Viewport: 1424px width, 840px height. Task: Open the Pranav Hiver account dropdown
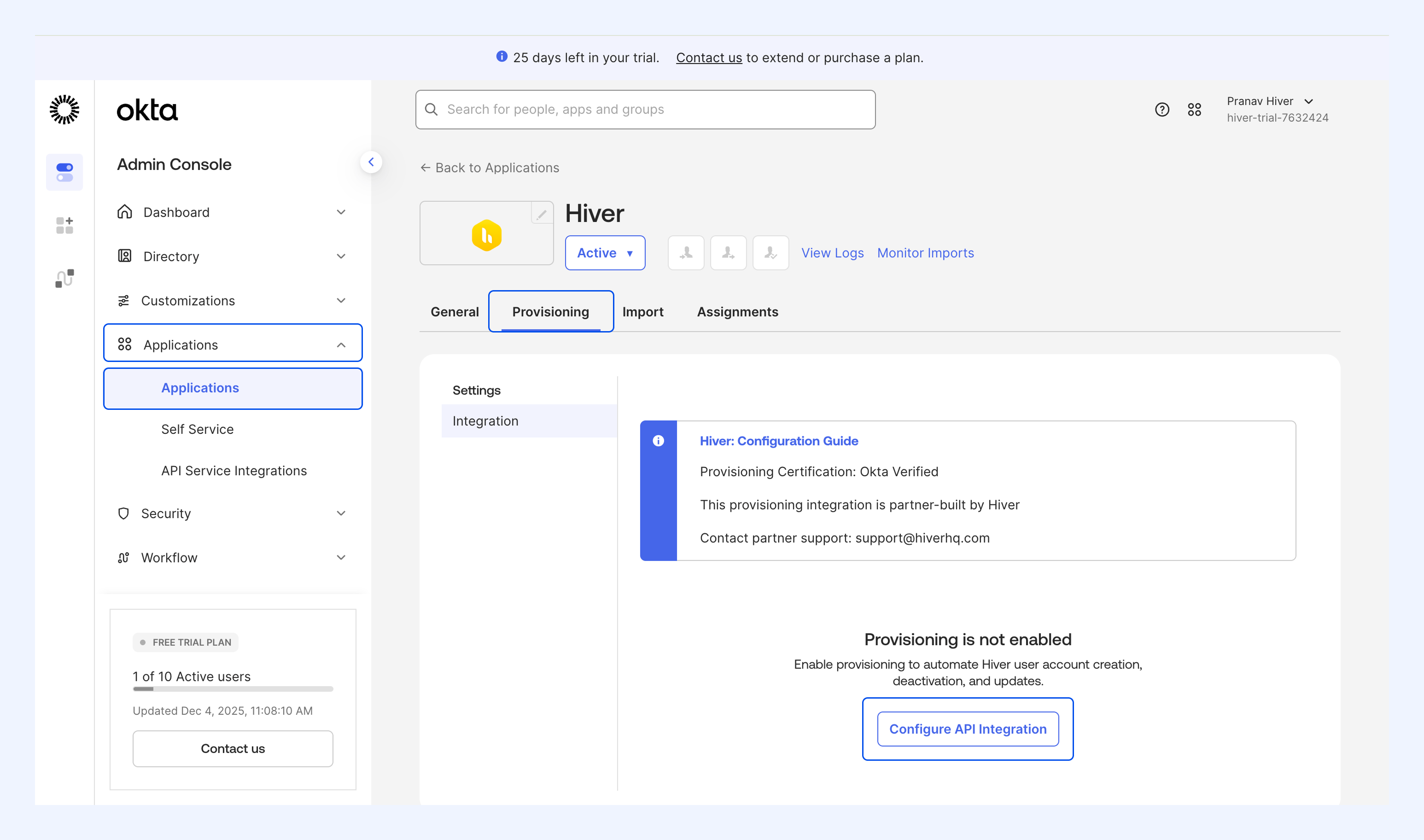pos(1271,101)
